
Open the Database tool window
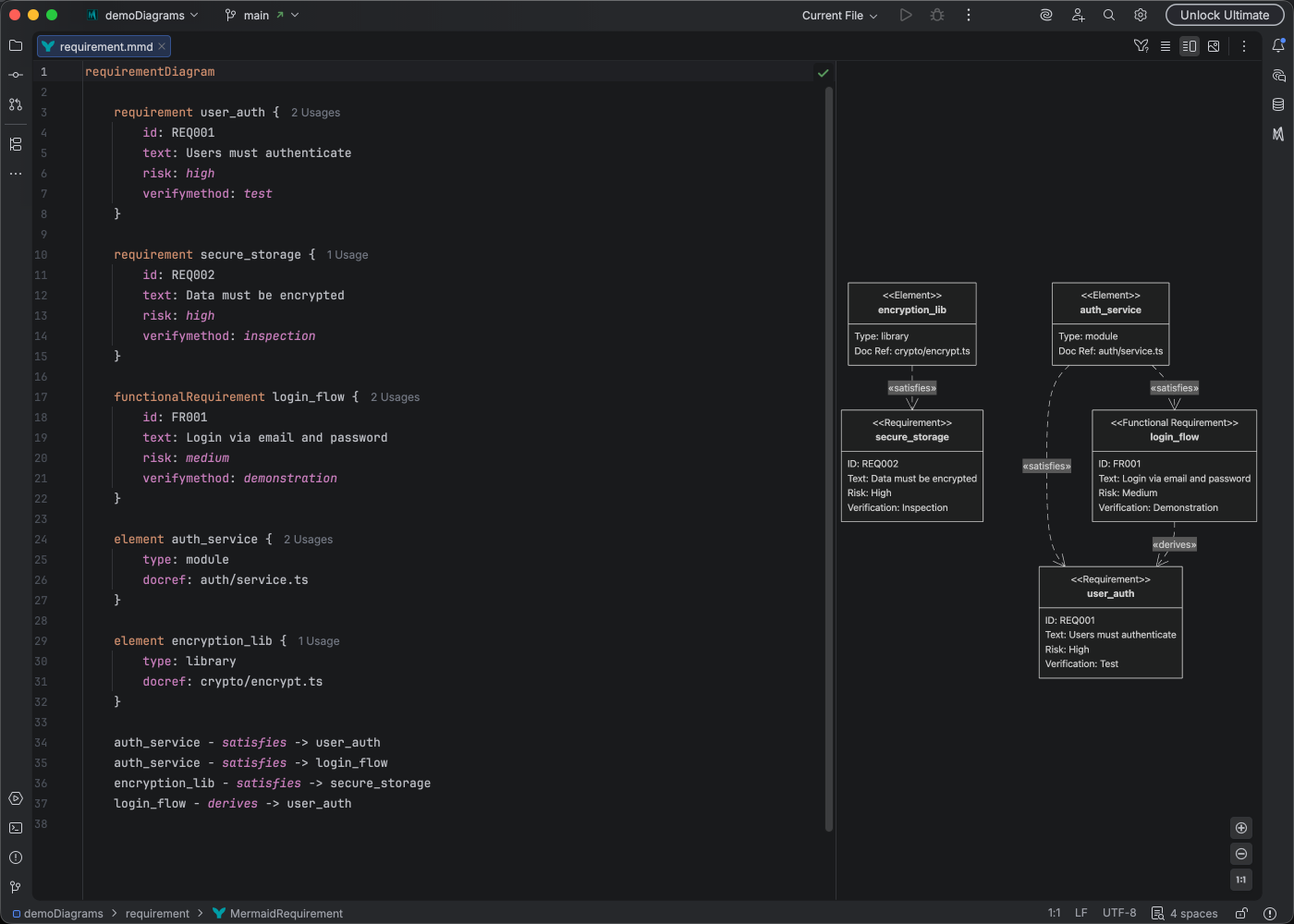(1280, 104)
